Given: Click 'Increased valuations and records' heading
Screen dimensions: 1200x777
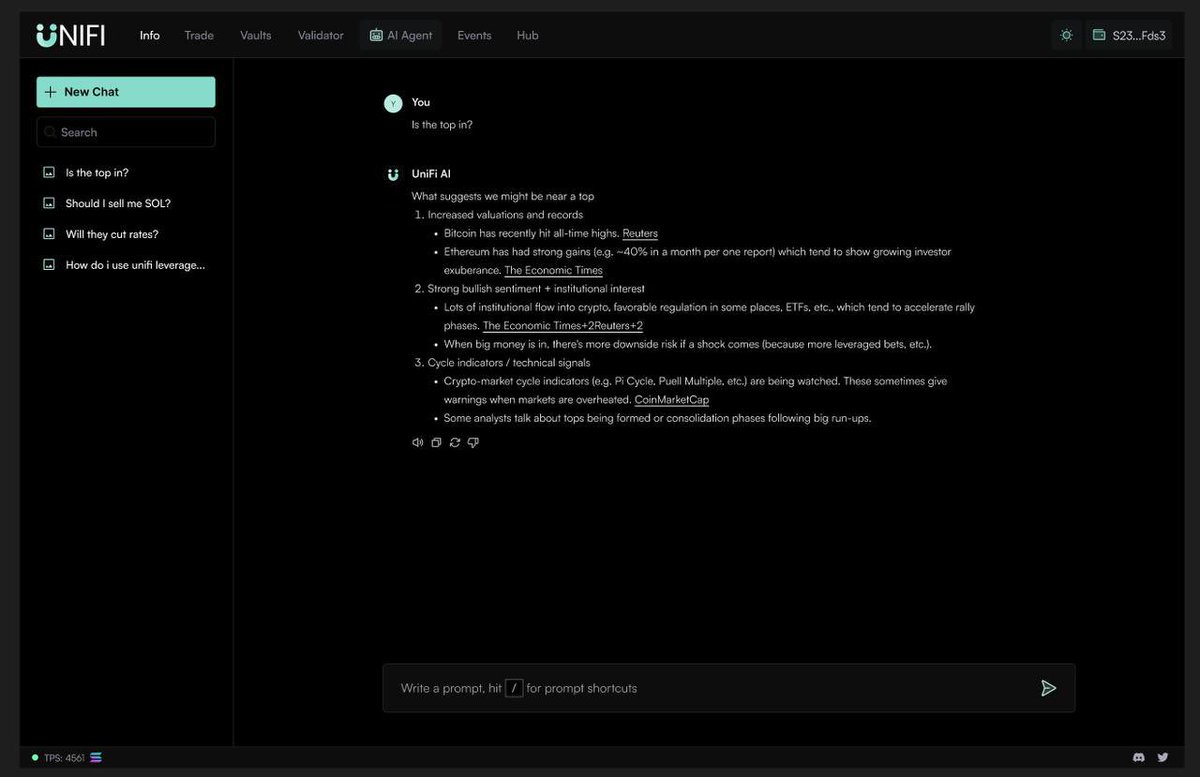Looking at the screenshot, I should tap(505, 215).
